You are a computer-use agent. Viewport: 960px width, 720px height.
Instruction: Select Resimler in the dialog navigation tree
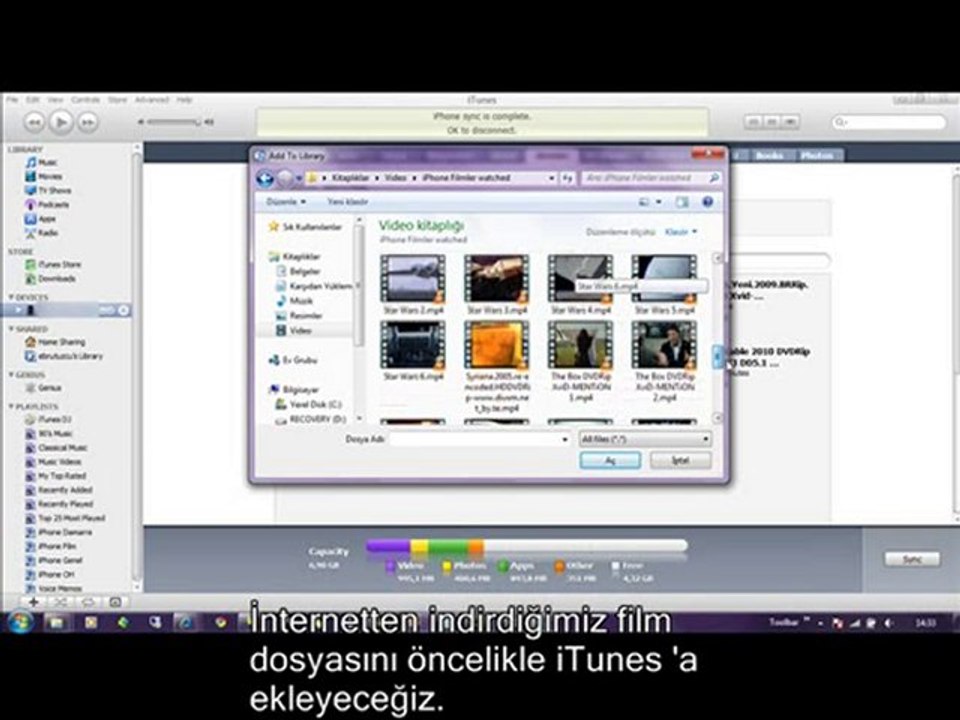click(299, 315)
